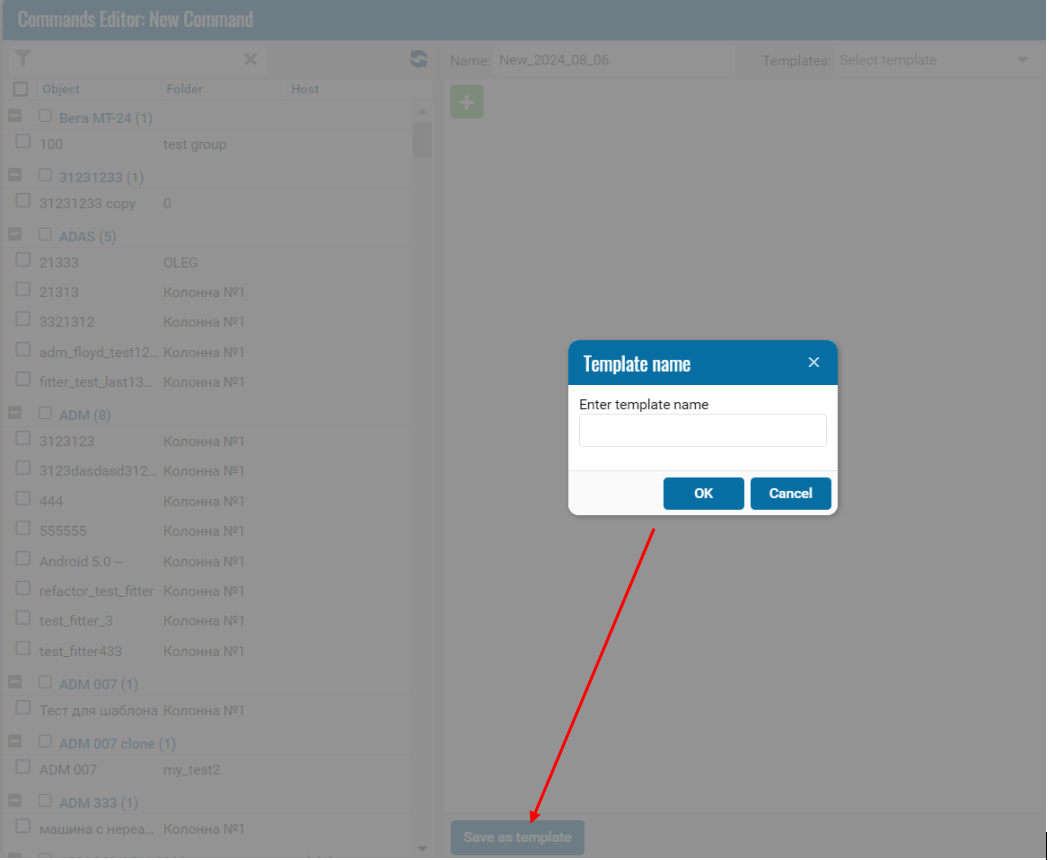The image size is (1049, 860).
Task: Click the green plus add button
Action: 467,102
